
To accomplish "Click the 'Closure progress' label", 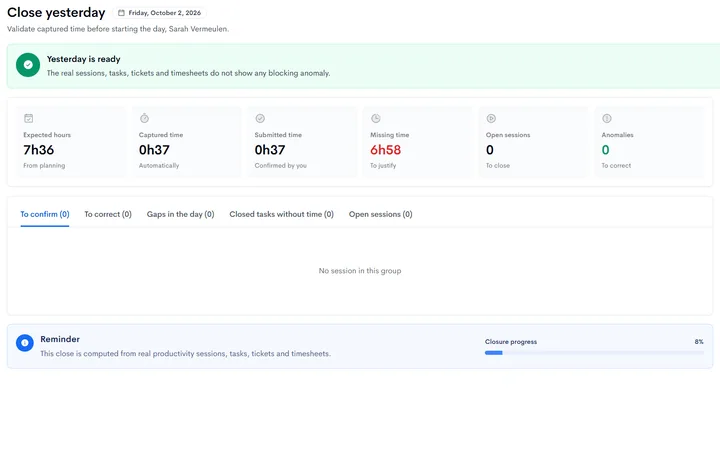I will 511,342.
